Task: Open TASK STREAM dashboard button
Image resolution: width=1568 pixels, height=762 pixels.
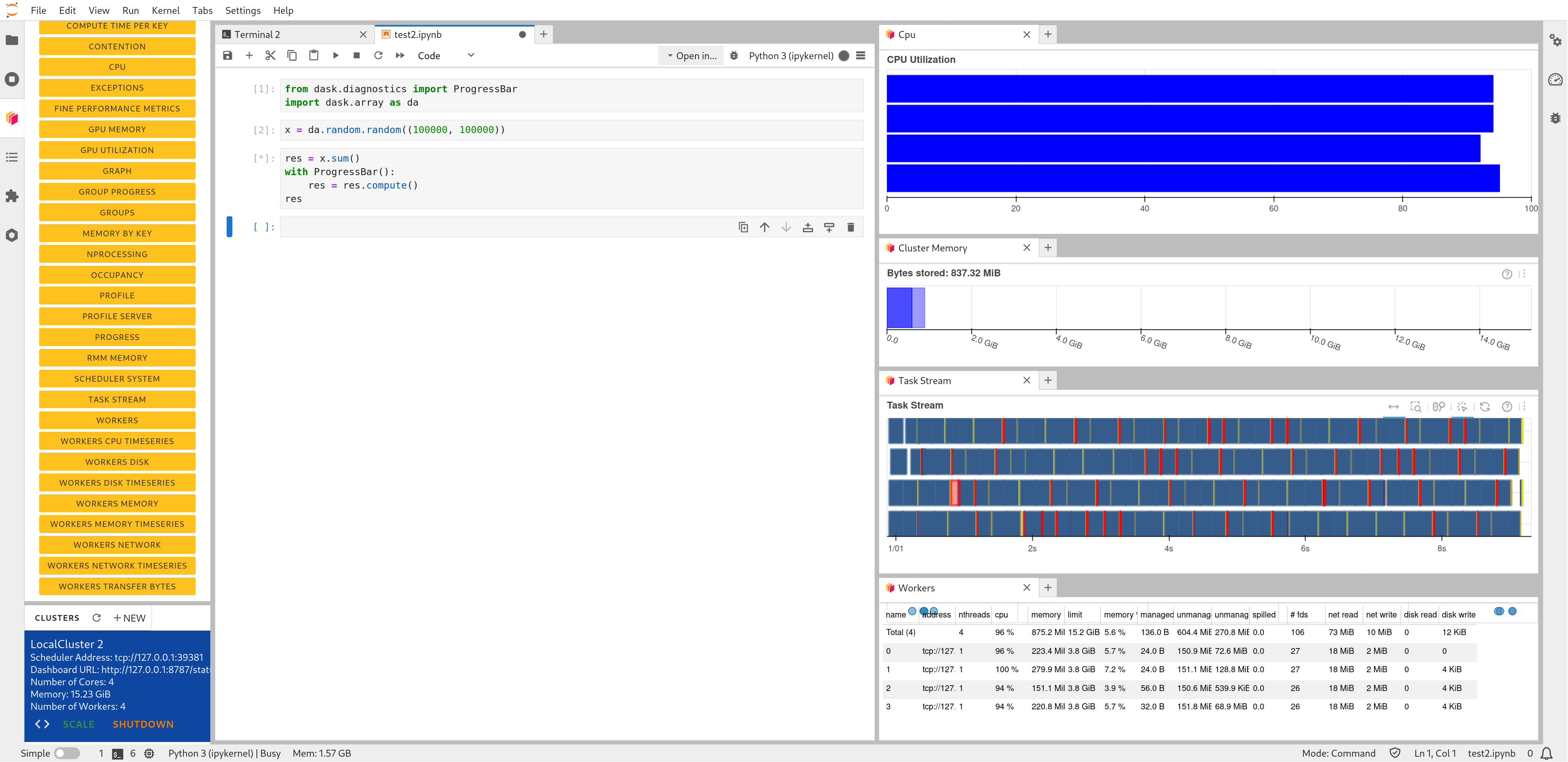Action: (117, 399)
